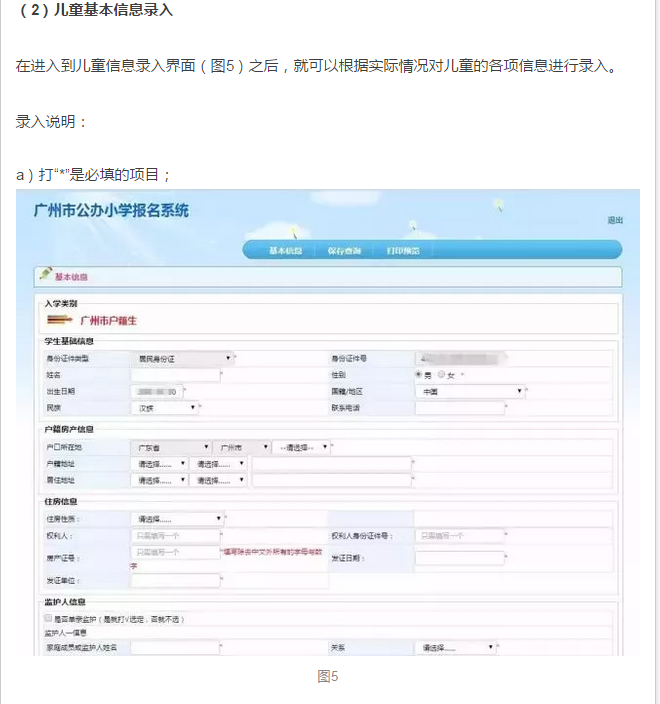This screenshot has width=660, height=704.
Task: Open the 保存查询 tab
Action: click(x=344, y=250)
